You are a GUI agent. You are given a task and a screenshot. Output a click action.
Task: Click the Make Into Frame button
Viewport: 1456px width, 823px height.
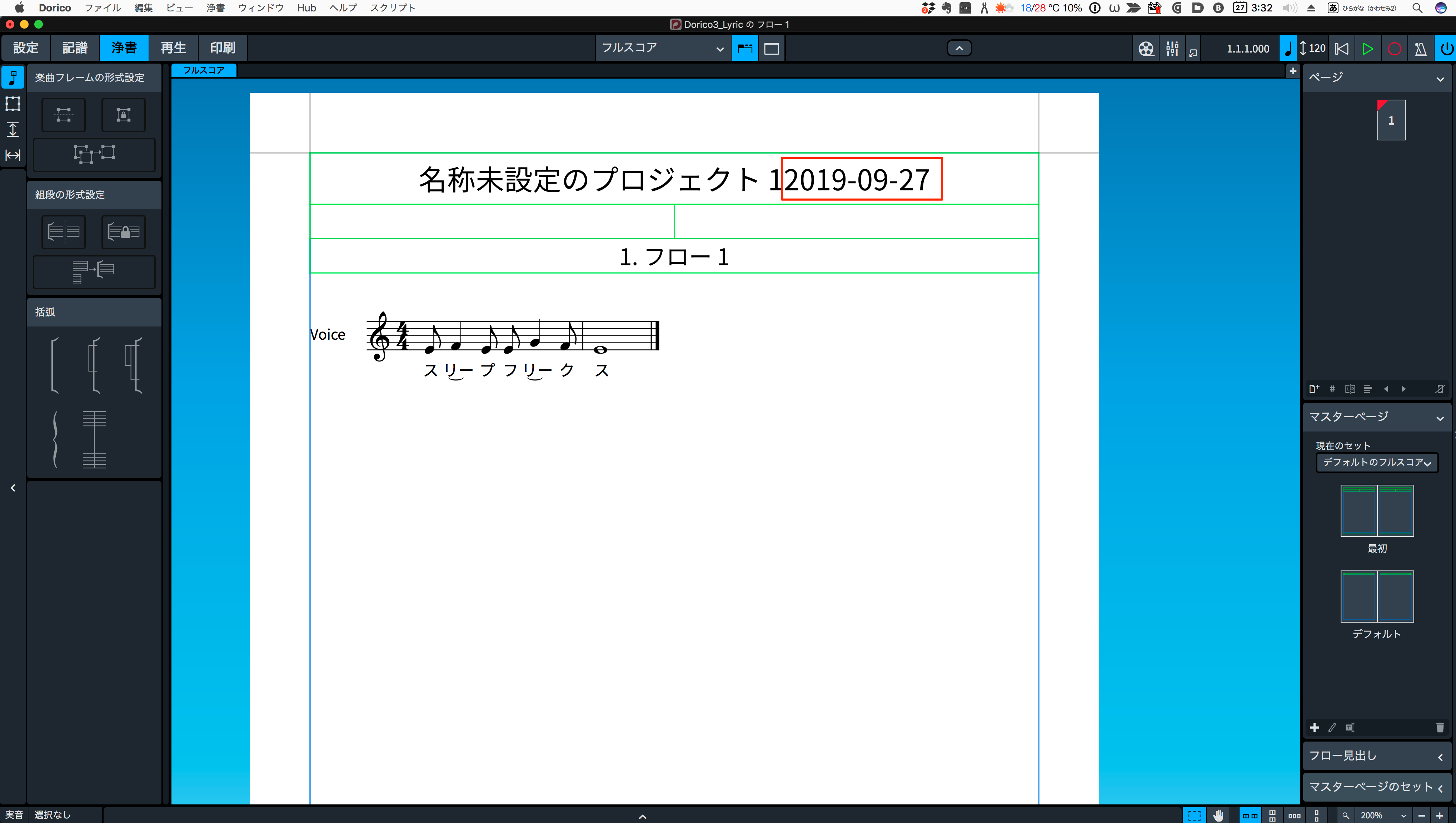(x=63, y=115)
